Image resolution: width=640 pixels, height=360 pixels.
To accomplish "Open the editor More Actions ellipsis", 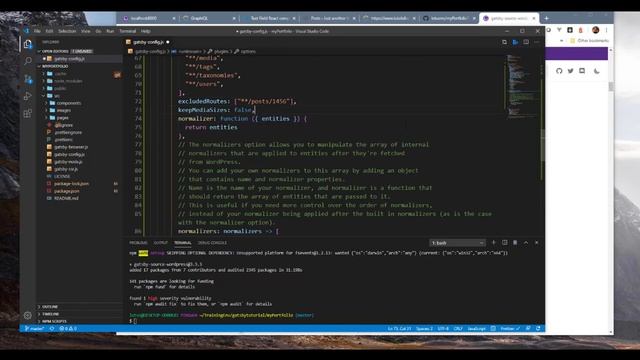I will pos(537,42).
